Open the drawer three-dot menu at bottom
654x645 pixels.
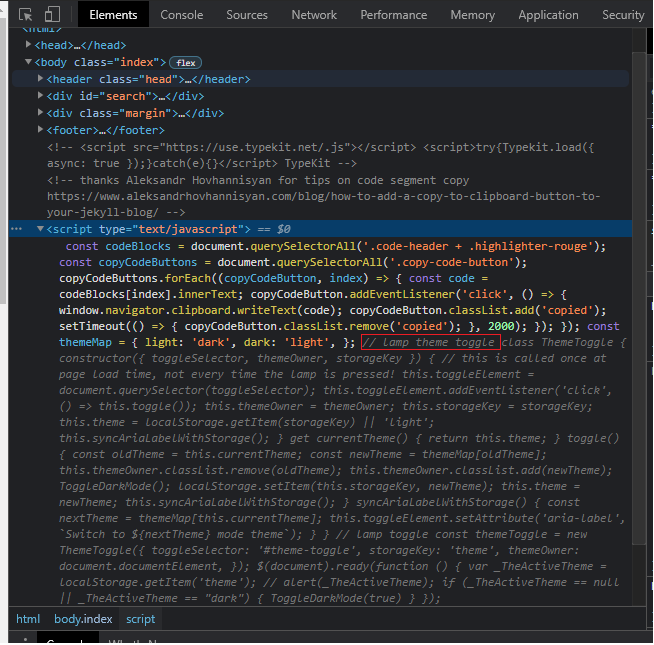coord(25,639)
